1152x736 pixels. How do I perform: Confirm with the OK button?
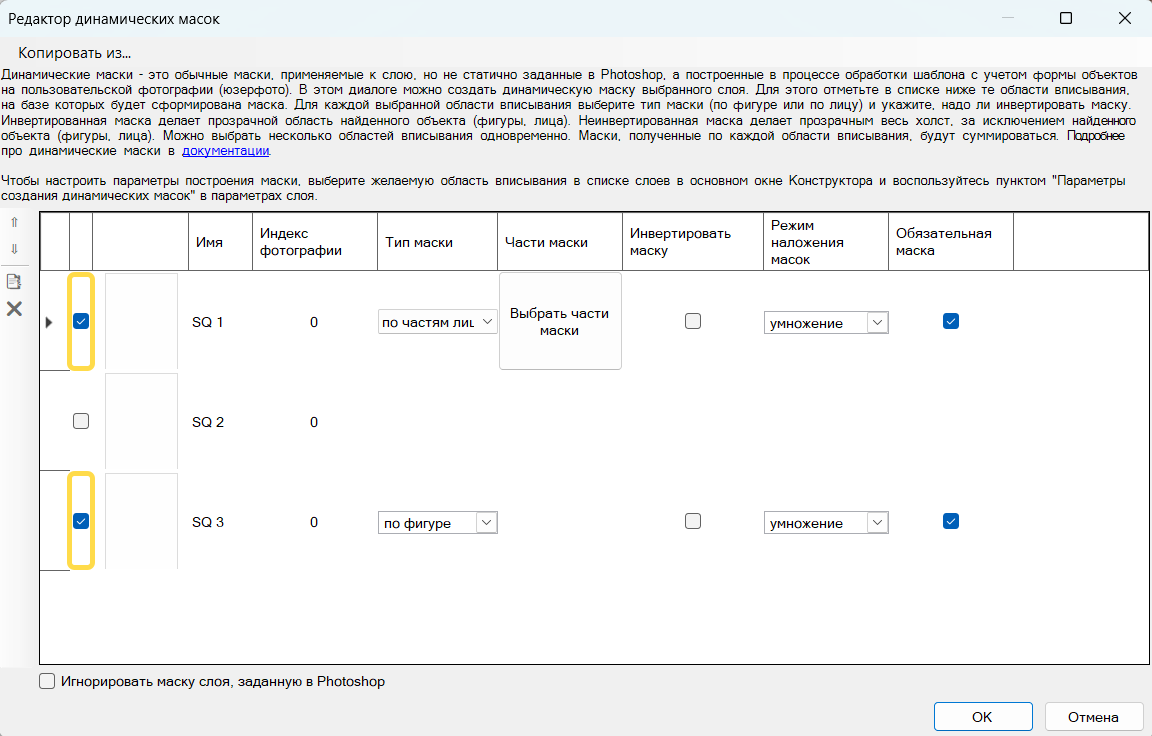tap(982, 716)
